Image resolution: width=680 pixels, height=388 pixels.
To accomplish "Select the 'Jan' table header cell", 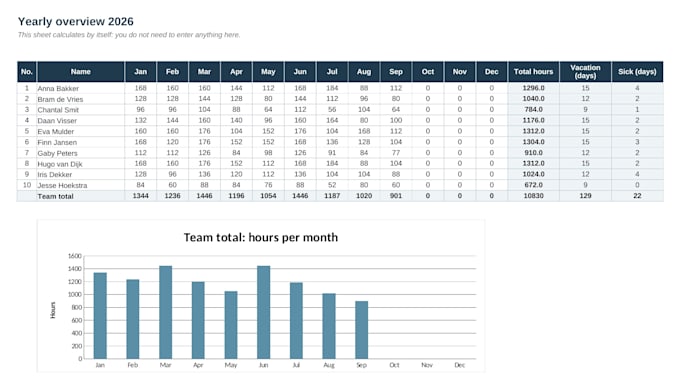I will (x=141, y=72).
